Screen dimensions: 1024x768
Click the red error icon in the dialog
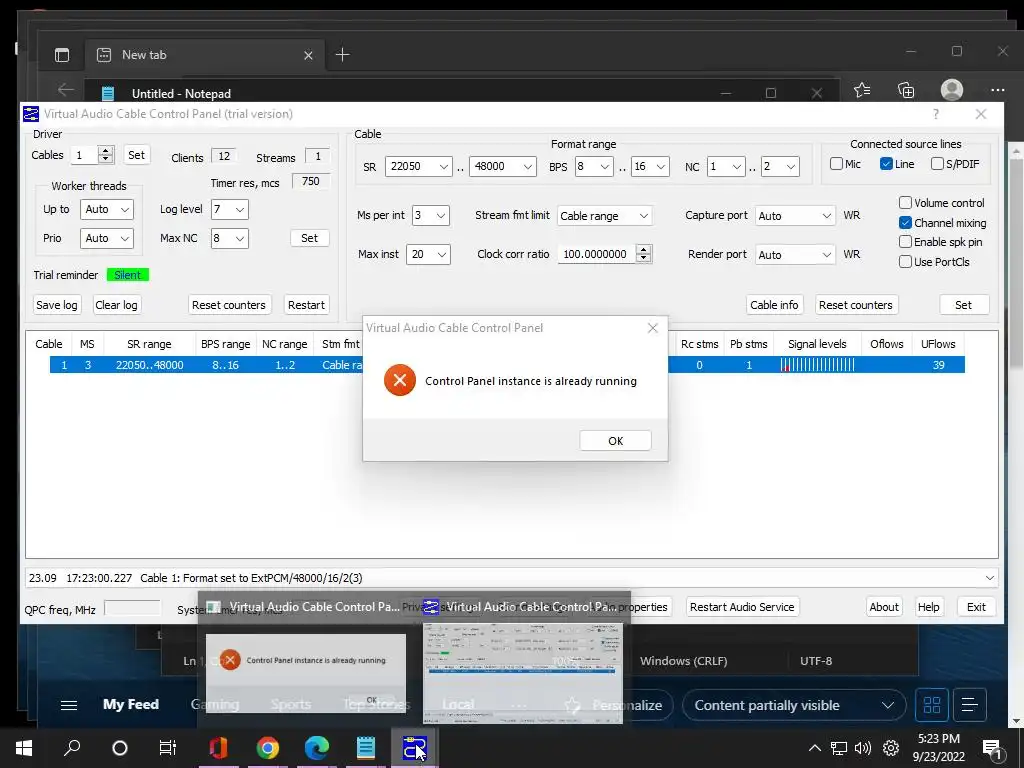[x=400, y=381]
